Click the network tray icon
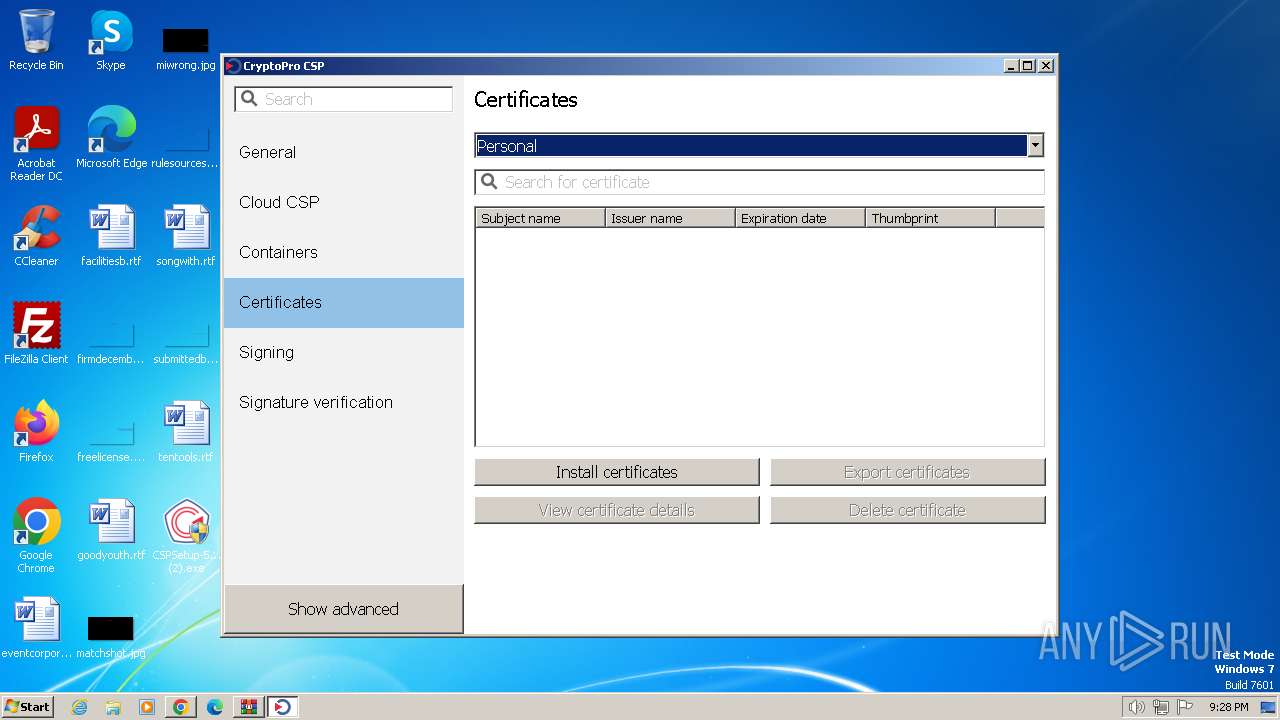Image resolution: width=1280 pixels, height=720 pixels. tap(1161, 707)
